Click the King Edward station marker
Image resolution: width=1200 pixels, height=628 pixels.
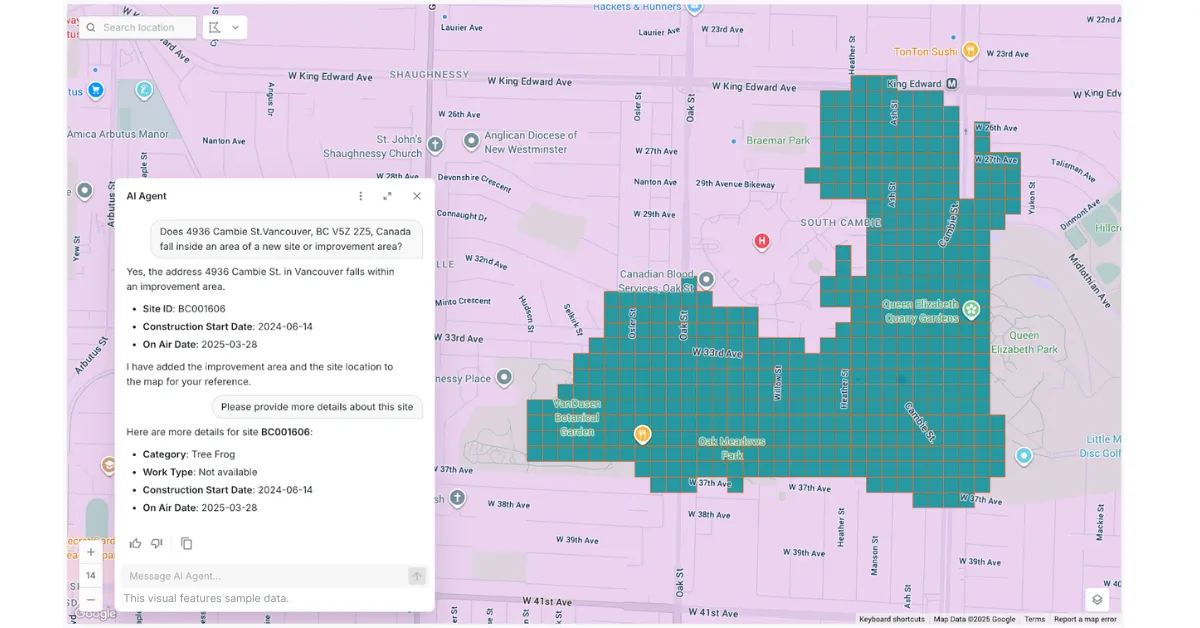pyautogui.click(x=950, y=84)
